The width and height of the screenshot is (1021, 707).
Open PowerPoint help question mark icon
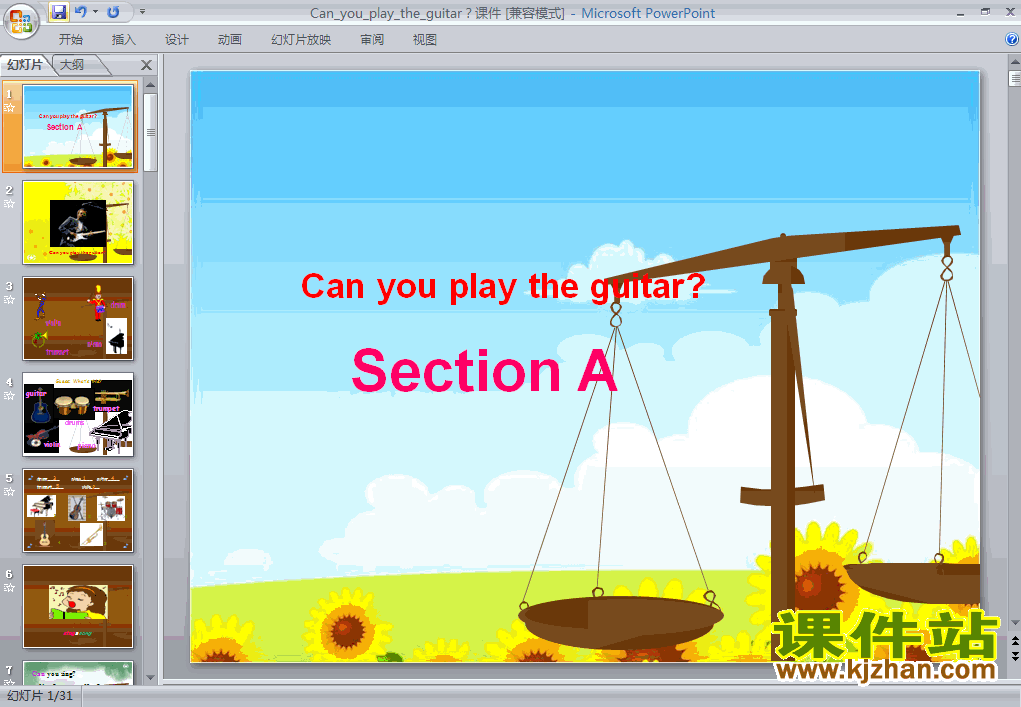pos(1012,39)
